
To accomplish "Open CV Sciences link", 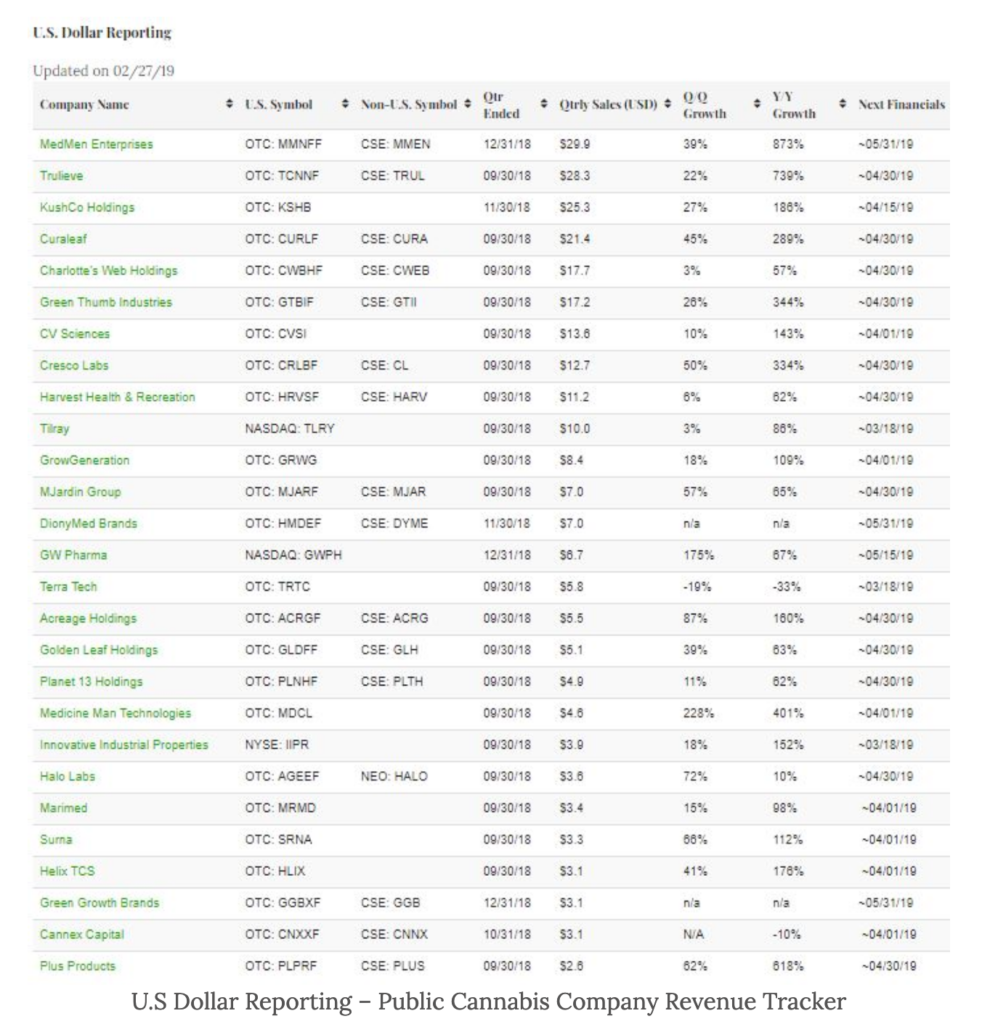I will click(74, 334).
